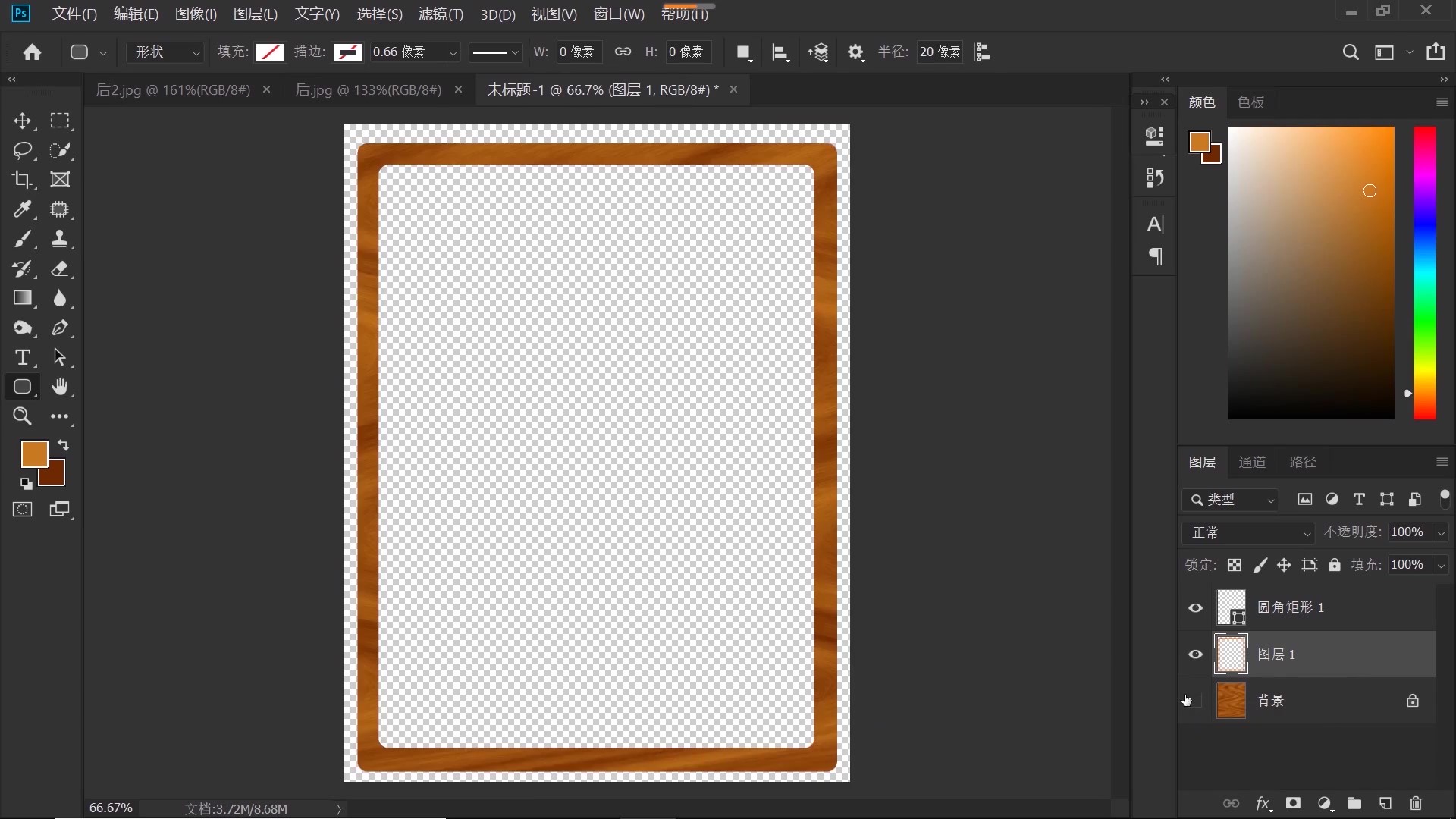Expand the 形状 tool mode dropdown
The width and height of the screenshot is (1456, 819).
[167, 52]
